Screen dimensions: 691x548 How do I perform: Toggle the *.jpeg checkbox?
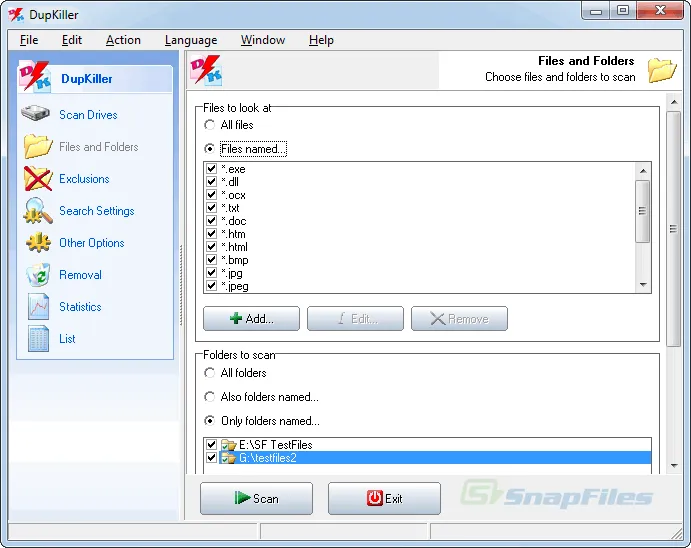click(x=212, y=285)
